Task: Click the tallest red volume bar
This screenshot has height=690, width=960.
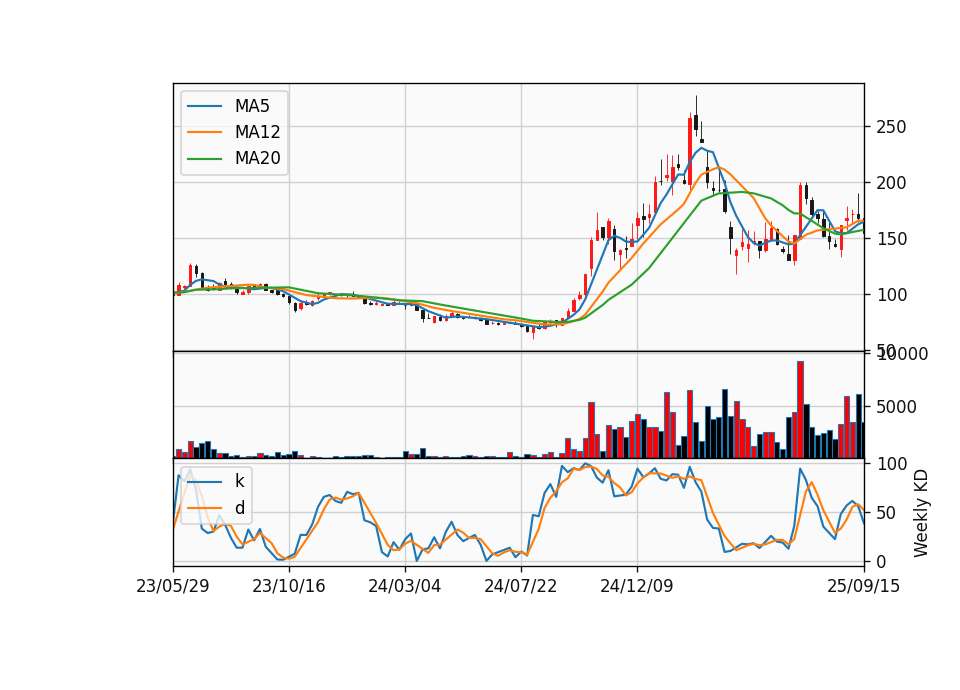Action: click(x=800, y=410)
